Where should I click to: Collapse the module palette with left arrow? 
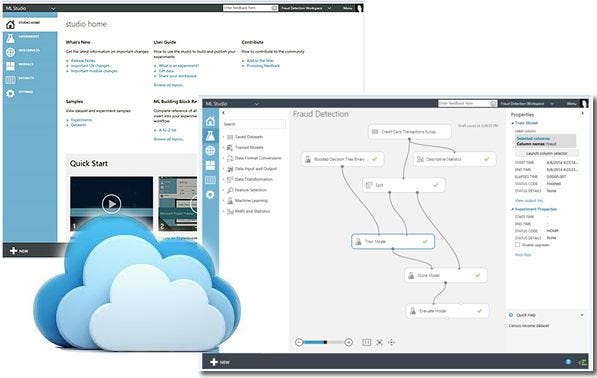tap(223, 113)
